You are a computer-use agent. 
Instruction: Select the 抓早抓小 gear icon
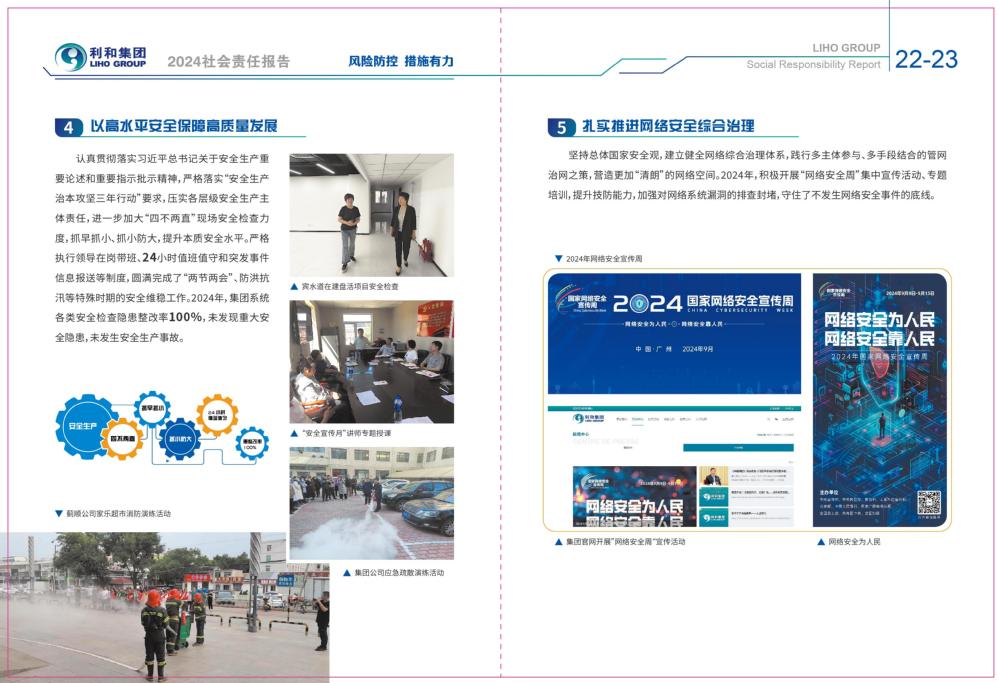pos(152,408)
